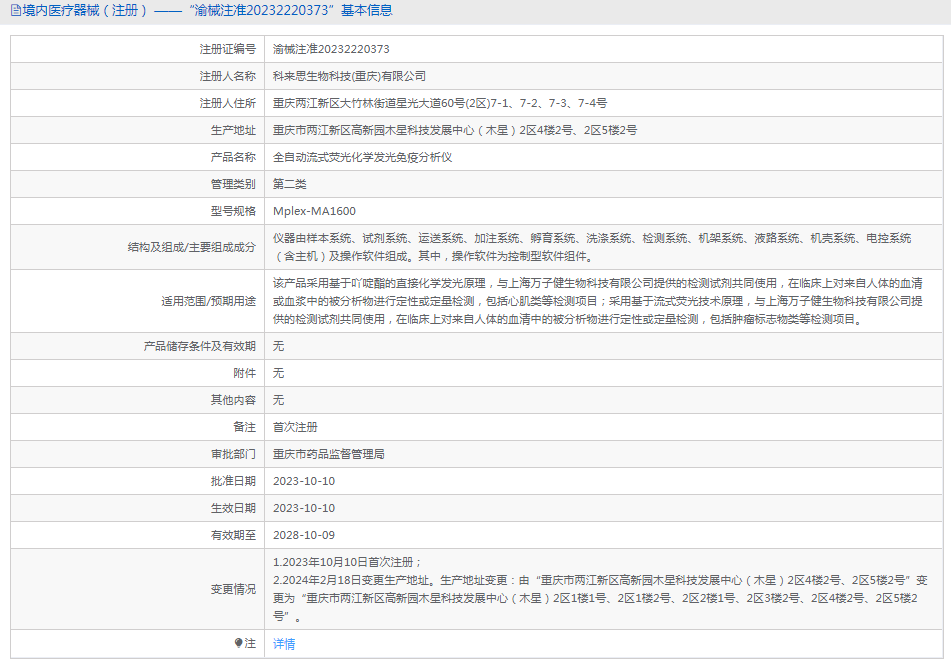The image size is (951, 665).
Task: Click the 生产地址 label
Action: coord(233,130)
